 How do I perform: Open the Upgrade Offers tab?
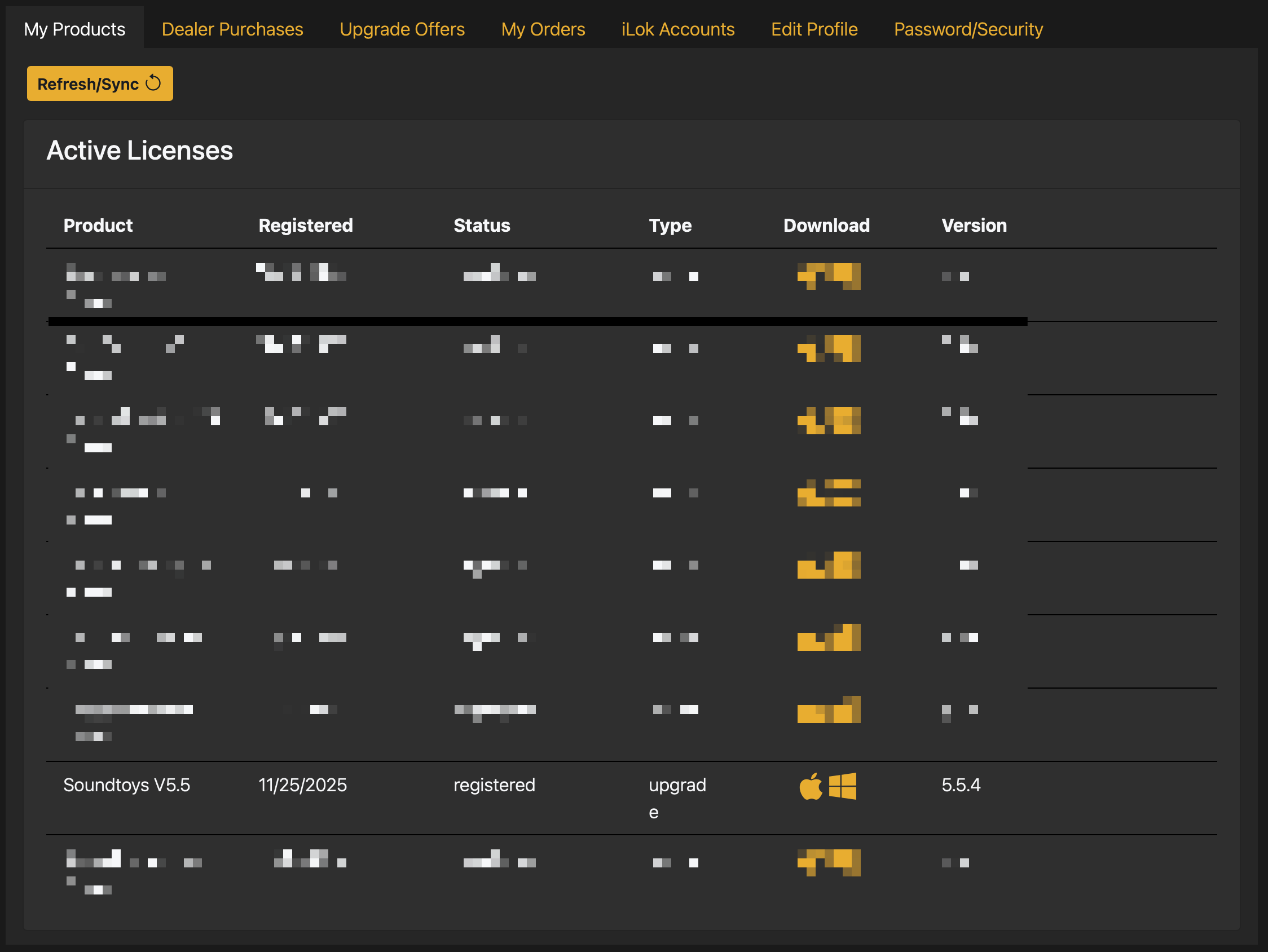[402, 29]
